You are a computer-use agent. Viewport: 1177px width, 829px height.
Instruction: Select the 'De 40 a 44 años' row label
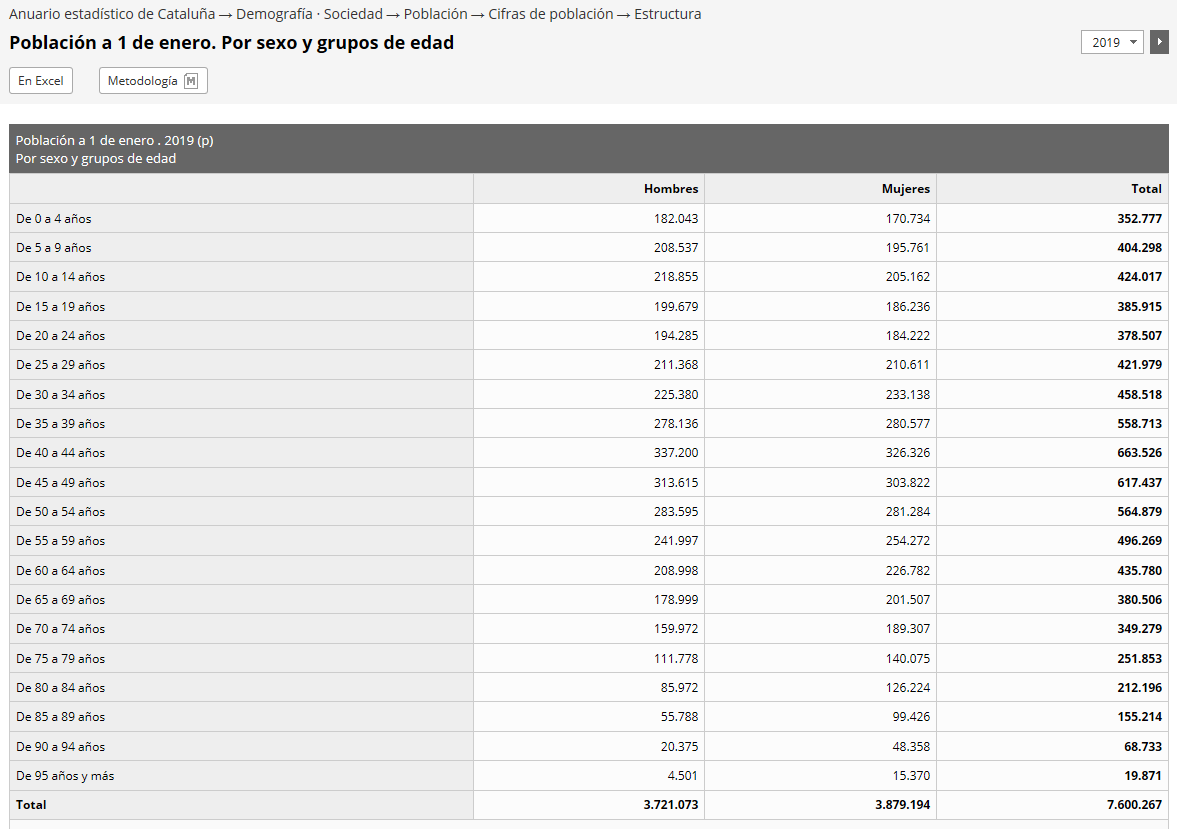click(x=60, y=453)
